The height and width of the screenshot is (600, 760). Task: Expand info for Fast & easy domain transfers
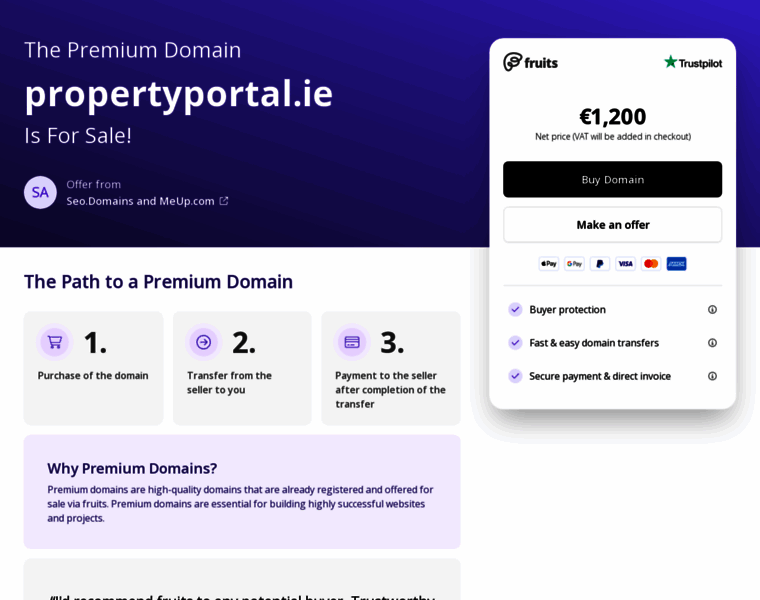pyautogui.click(x=712, y=343)
